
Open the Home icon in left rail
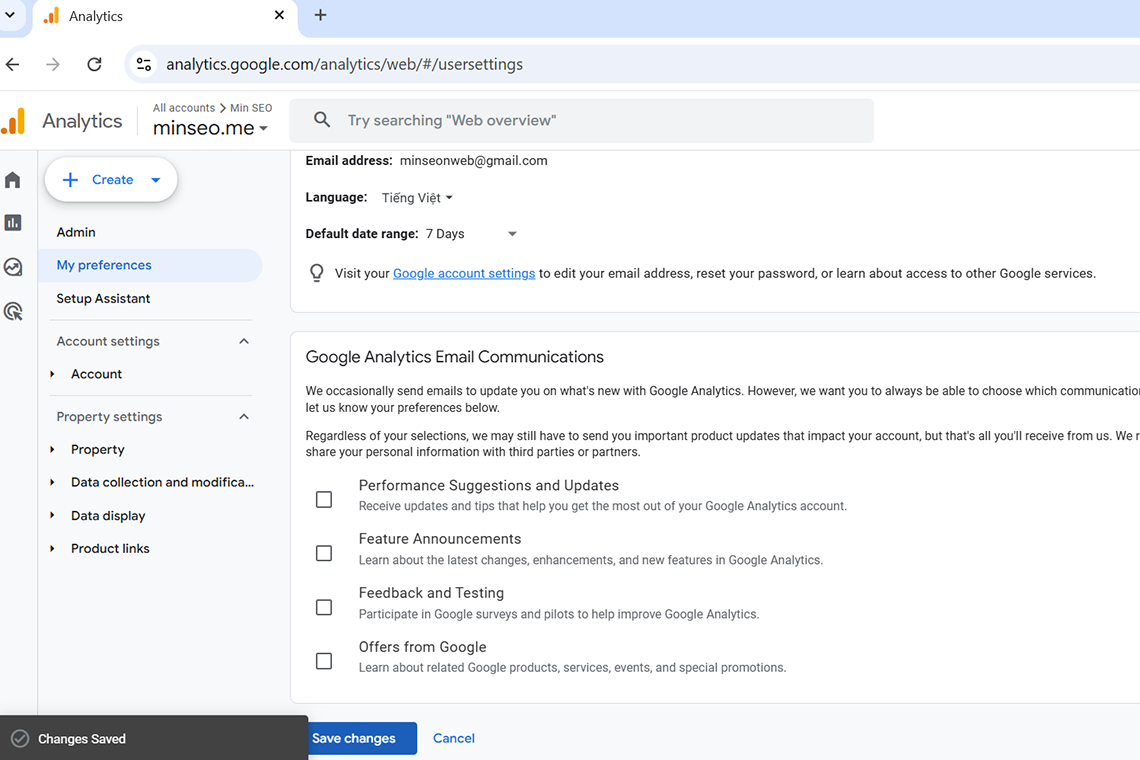(13, 180)
